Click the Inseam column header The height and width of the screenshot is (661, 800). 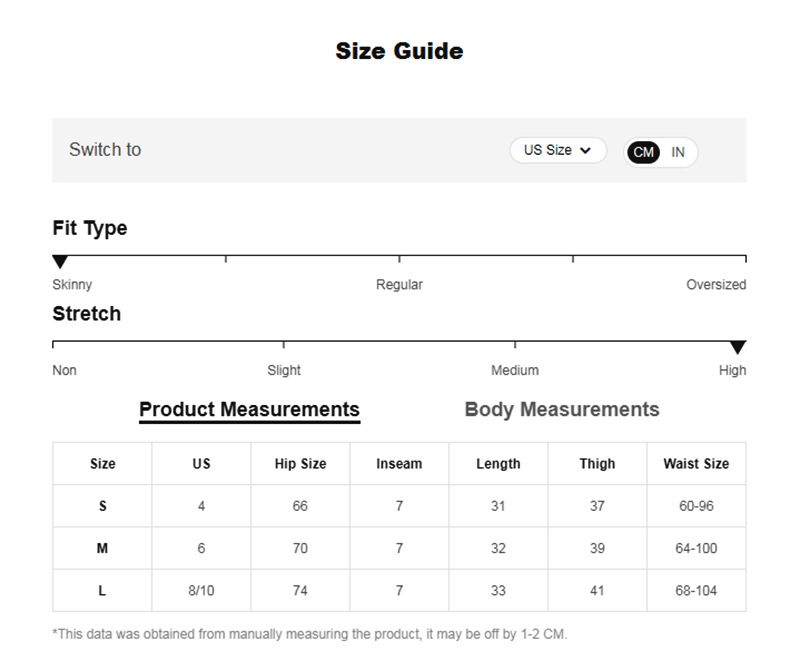tap(399, 464)
